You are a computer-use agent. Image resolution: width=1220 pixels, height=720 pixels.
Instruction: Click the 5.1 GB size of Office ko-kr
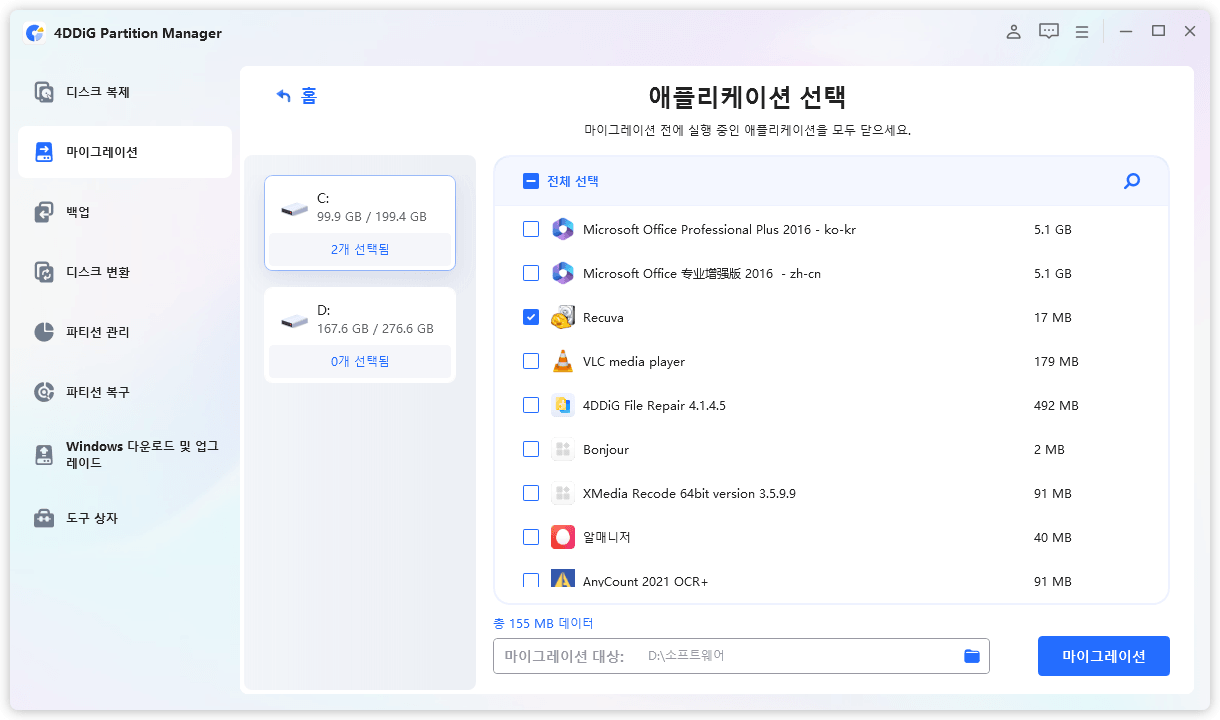1053,229
